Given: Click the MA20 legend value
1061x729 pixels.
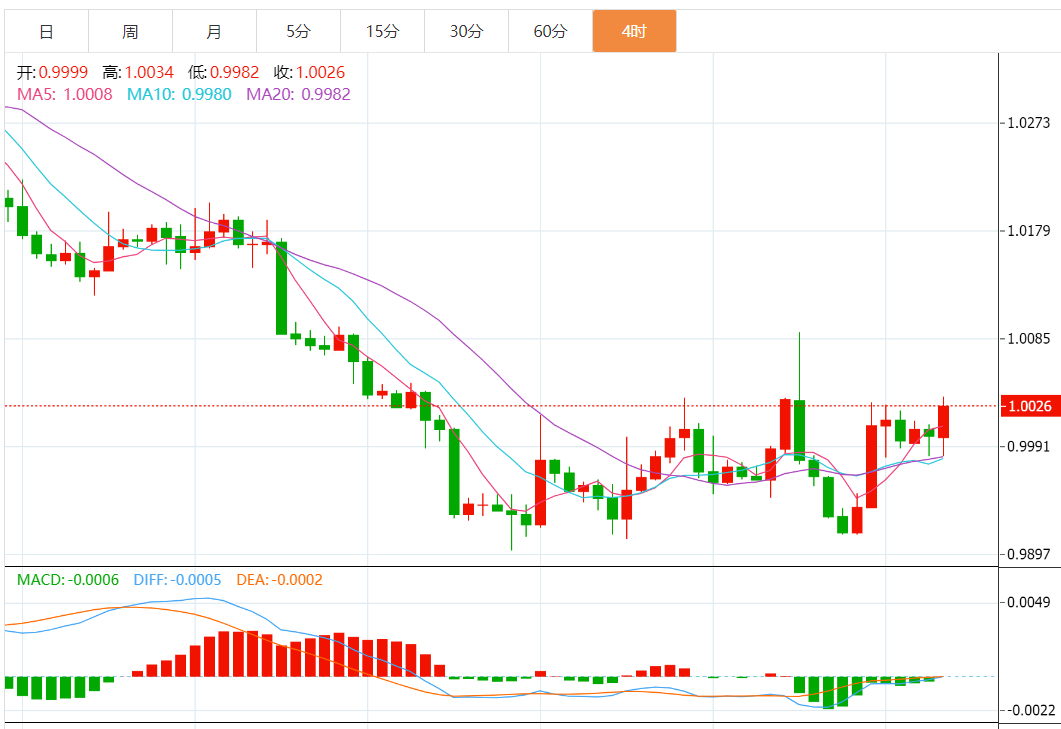Looking at the screenshot, I should pyautogui.click(x=298, y=94).
